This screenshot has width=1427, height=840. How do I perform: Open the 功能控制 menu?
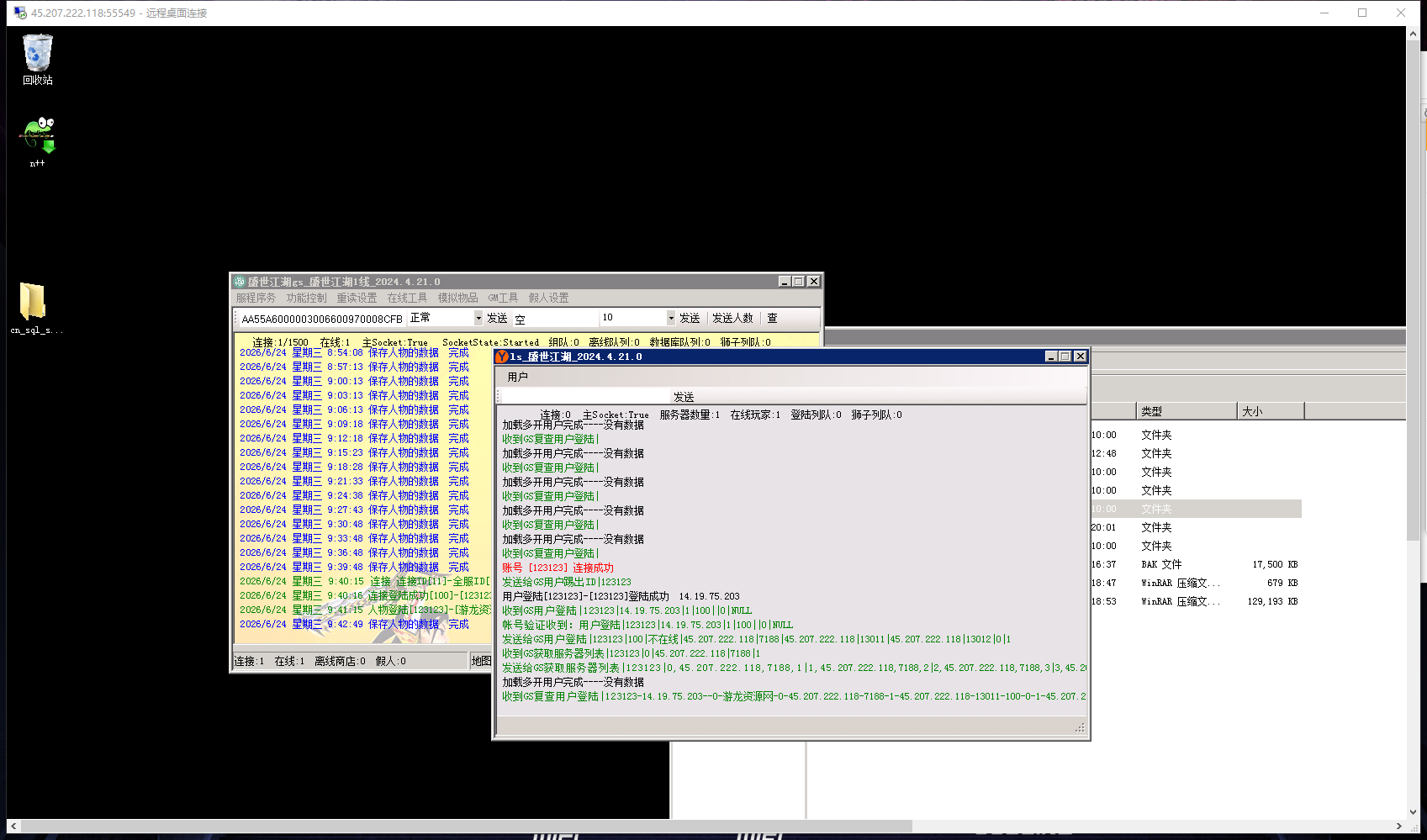pyautogui.click(x=306, y=298)
